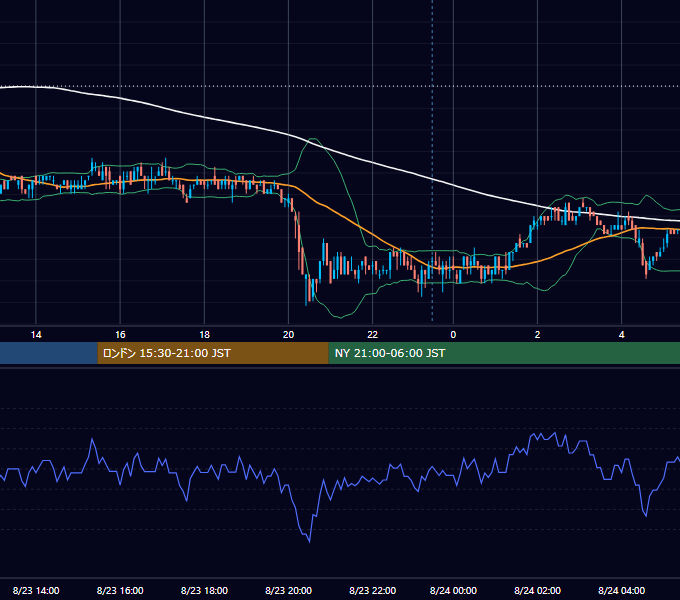Click the 8/23 14:00 date label
680x600 pixels.
36,590
